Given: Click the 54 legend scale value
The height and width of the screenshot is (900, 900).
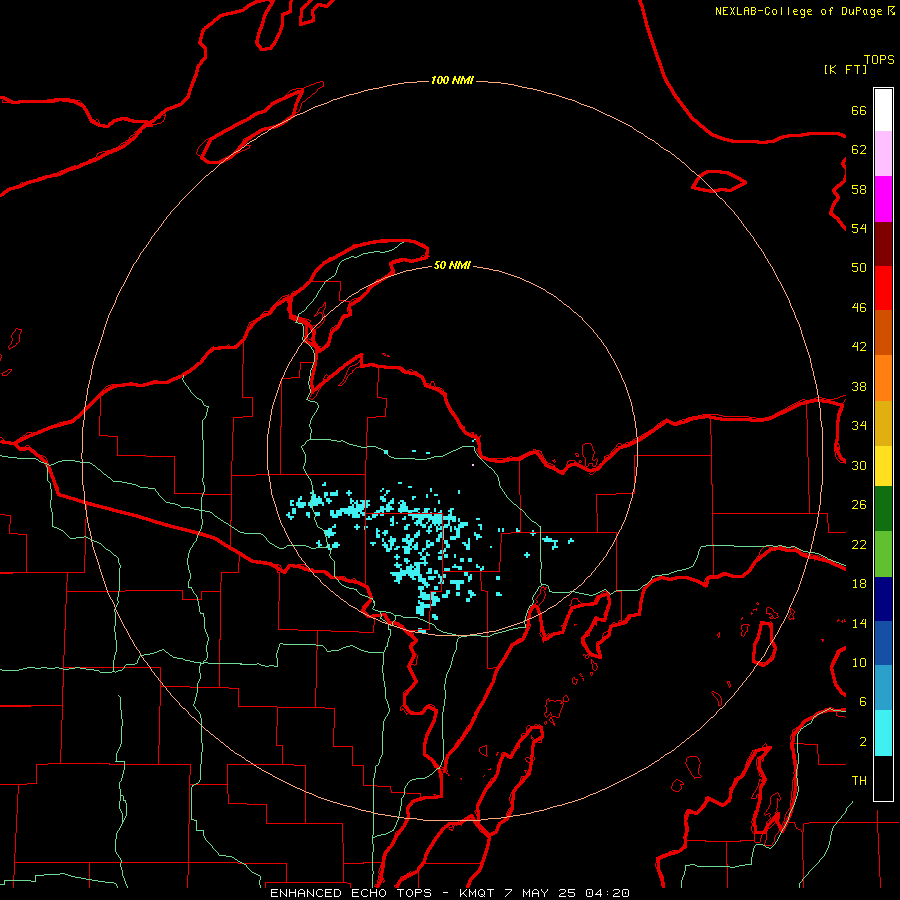Looking at the screenshot, I should pos(859,228).
